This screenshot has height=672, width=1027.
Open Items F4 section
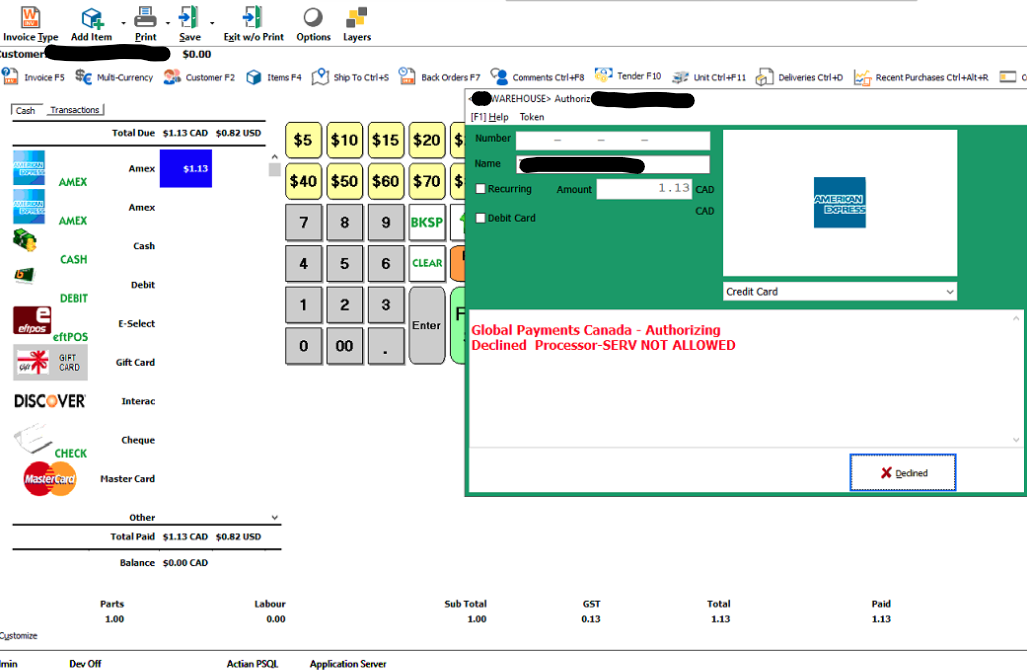(x=274, y=77)
